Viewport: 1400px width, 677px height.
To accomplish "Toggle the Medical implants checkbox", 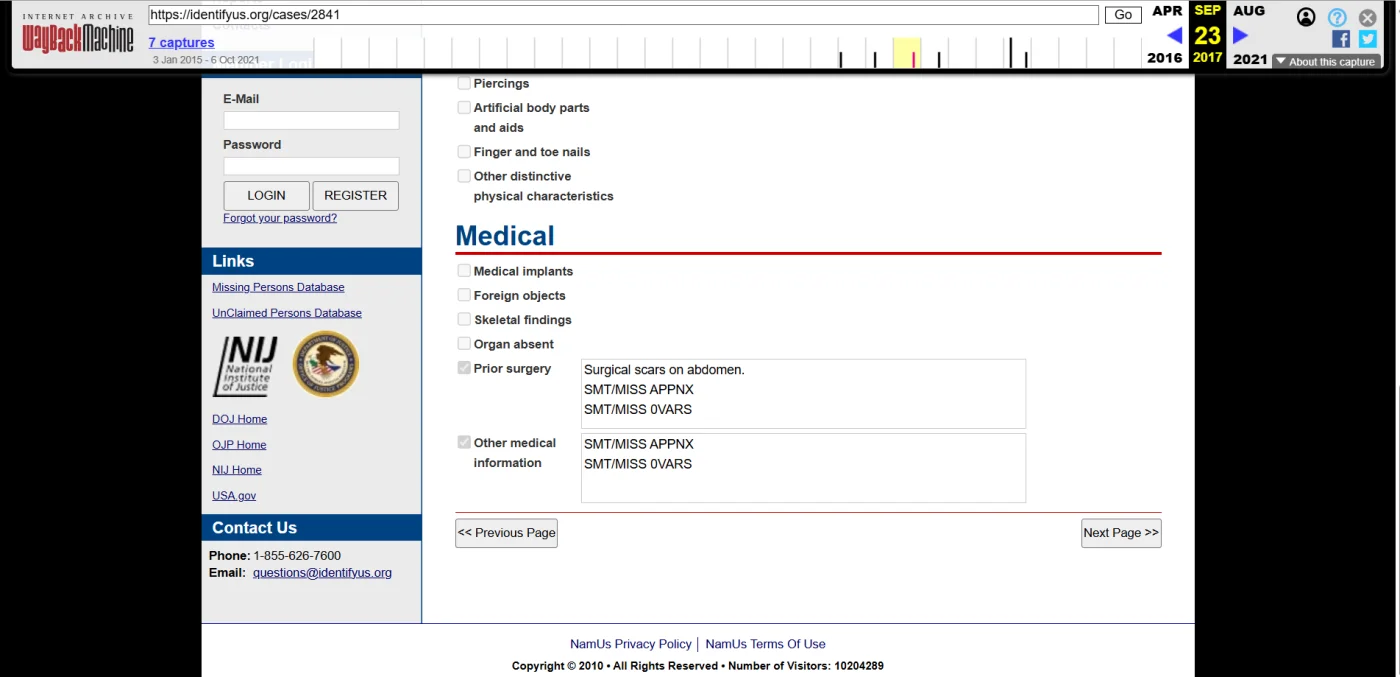I will click(x=464, y=271).
